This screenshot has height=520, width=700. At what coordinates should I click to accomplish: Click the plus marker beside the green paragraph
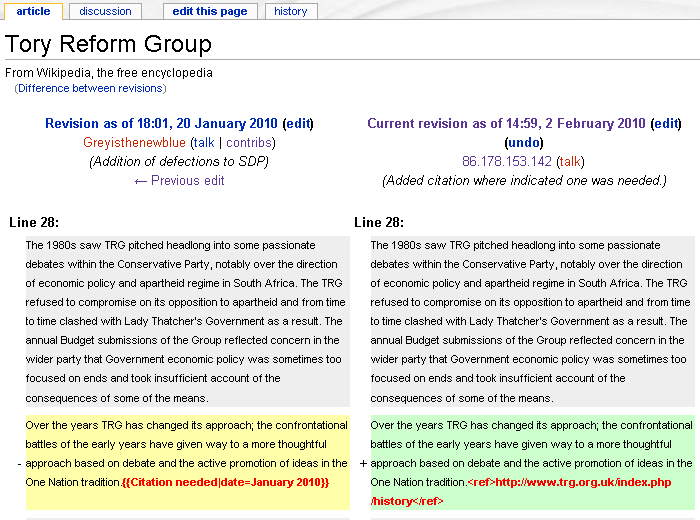point(362,464)
